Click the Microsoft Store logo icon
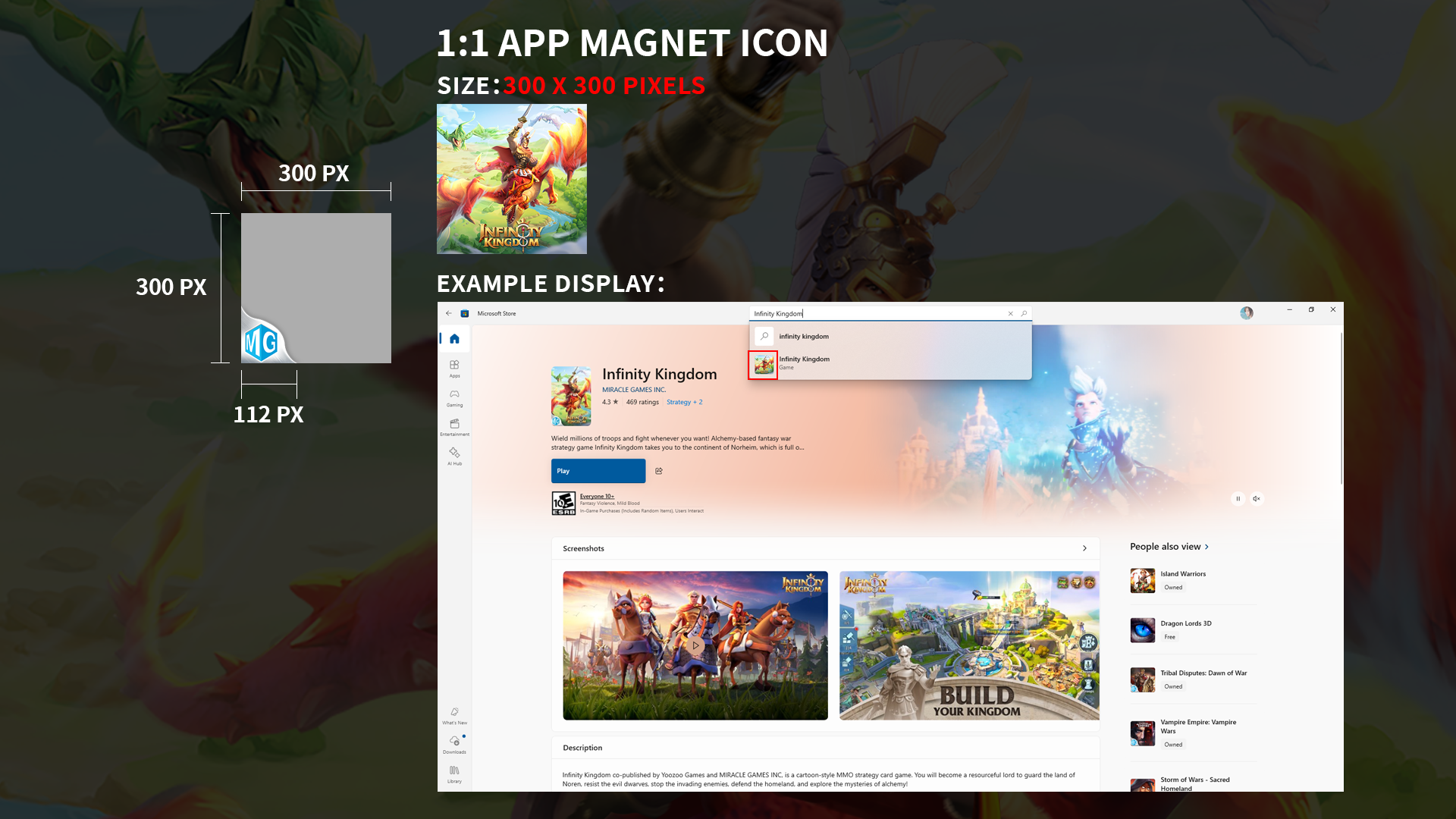The image size is (1456, 819). (465, 313)
